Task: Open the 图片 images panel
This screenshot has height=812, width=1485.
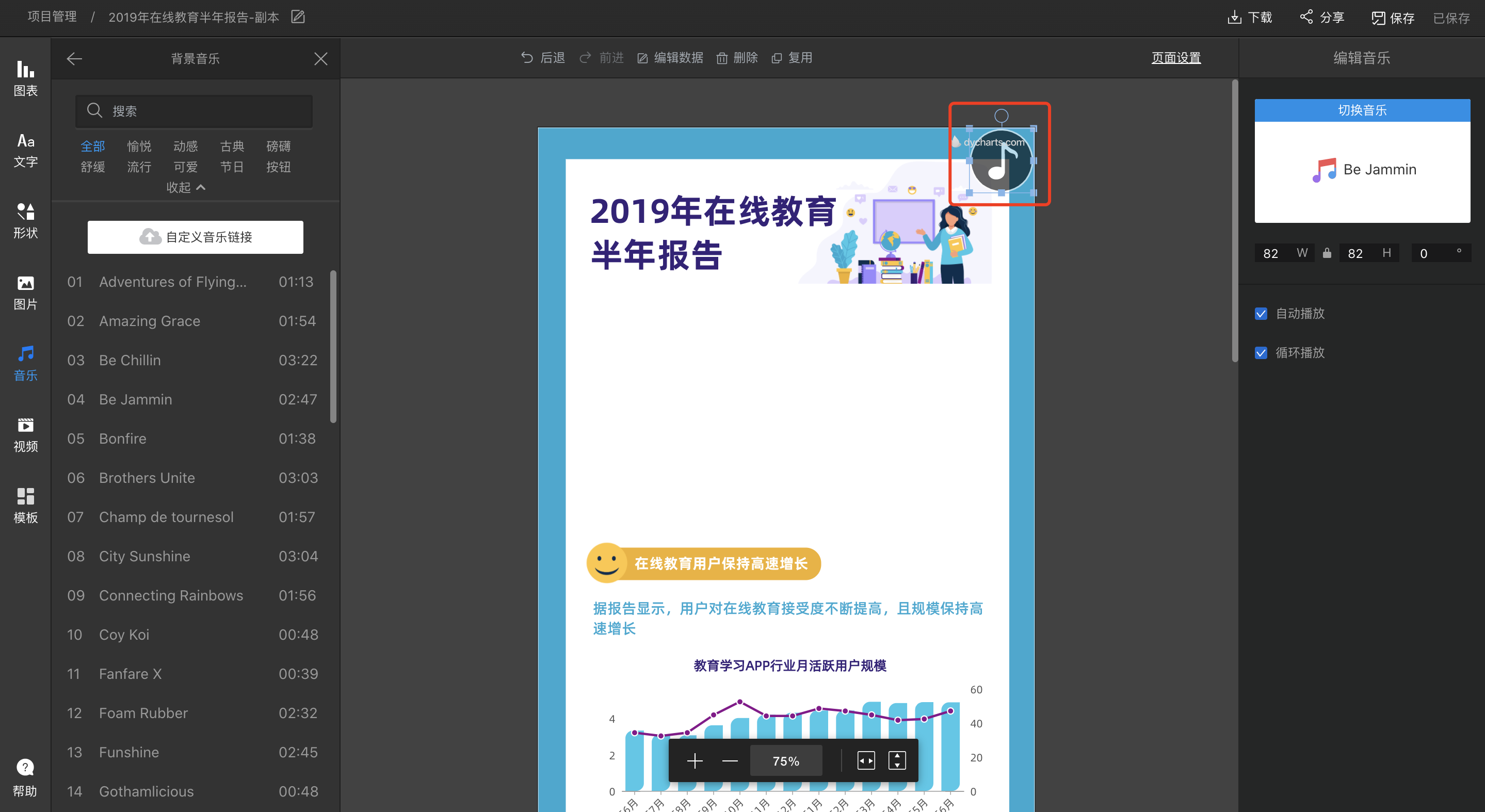Action: (x=25, y=292)
